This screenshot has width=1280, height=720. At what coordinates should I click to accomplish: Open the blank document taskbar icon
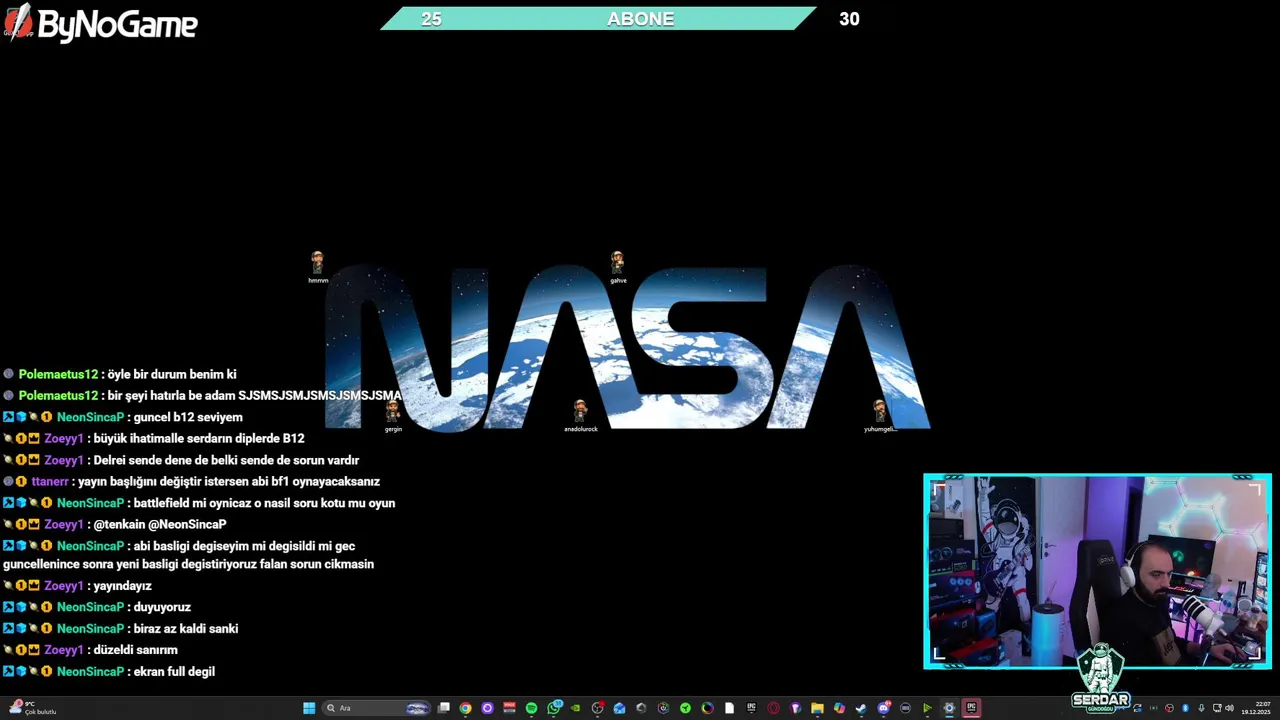(x=729, y=708)
